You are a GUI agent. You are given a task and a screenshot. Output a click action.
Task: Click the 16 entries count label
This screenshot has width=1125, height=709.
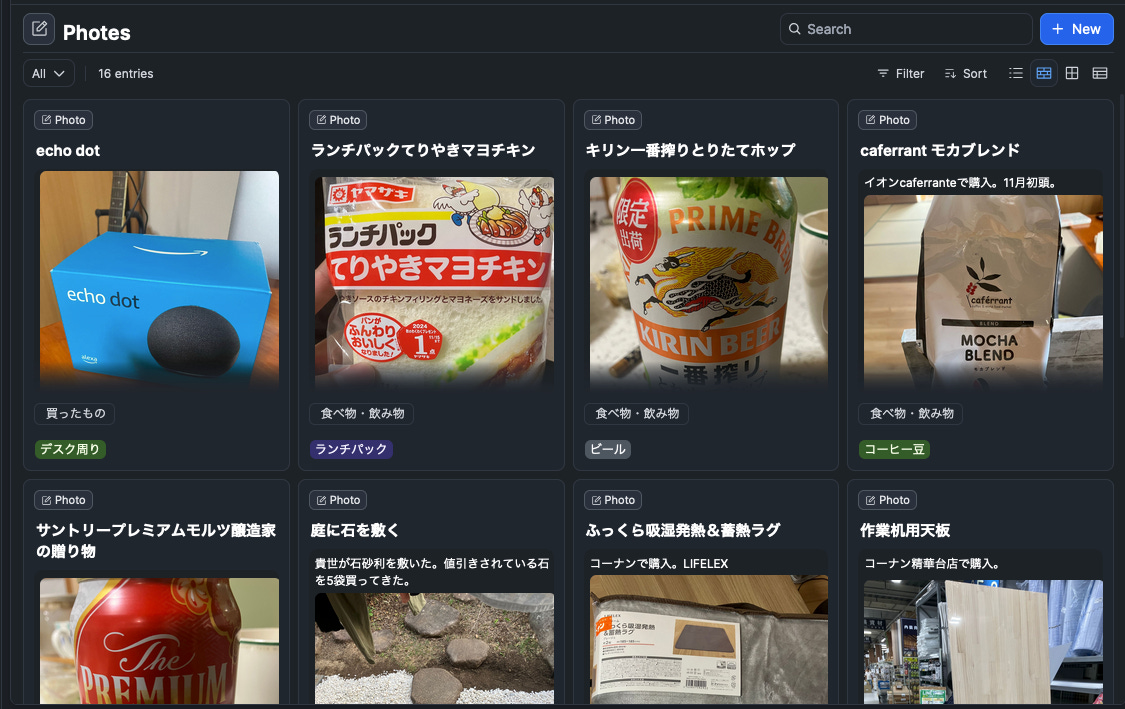coord(126,73)
